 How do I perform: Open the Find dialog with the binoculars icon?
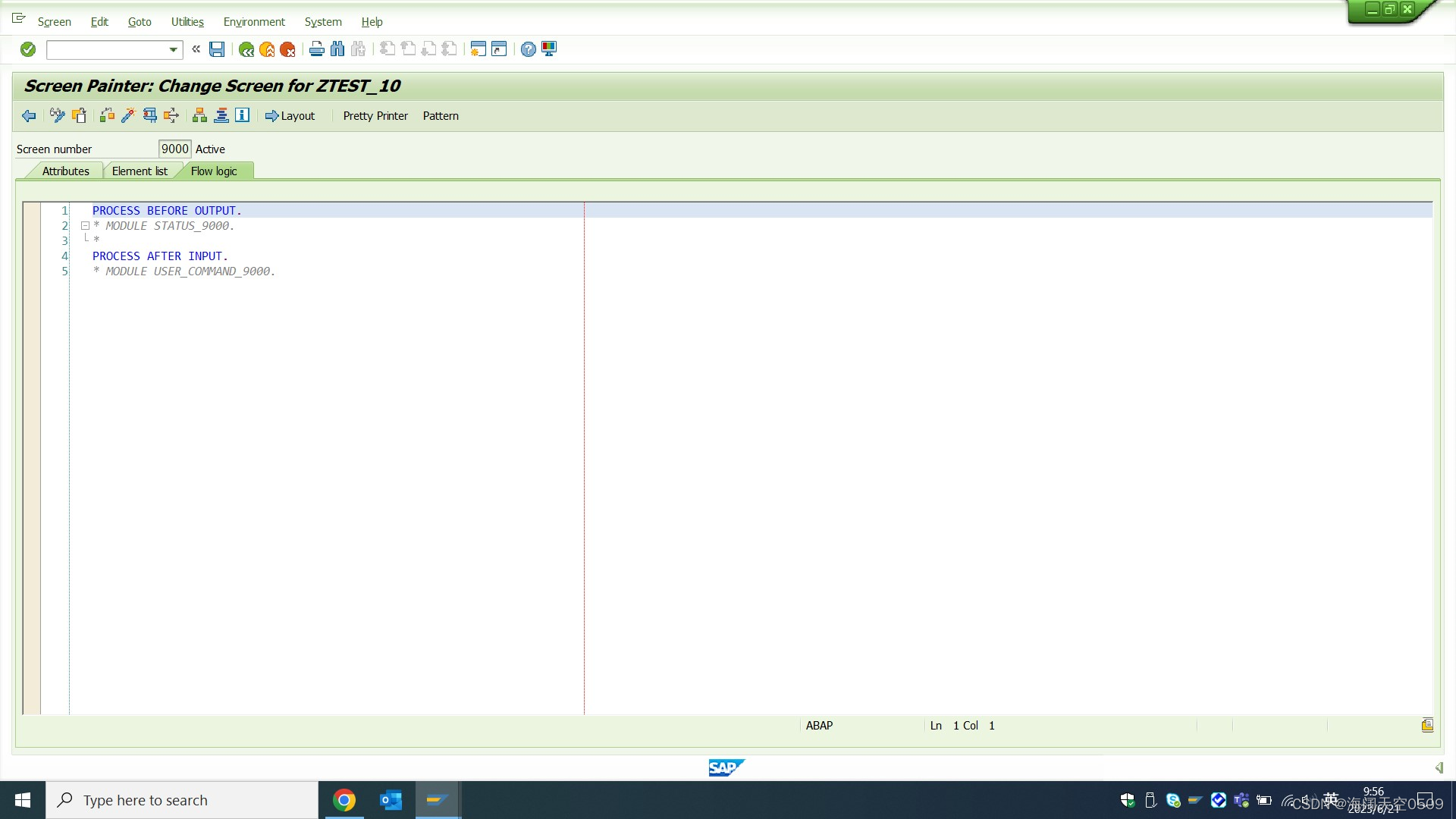(337, 49)
